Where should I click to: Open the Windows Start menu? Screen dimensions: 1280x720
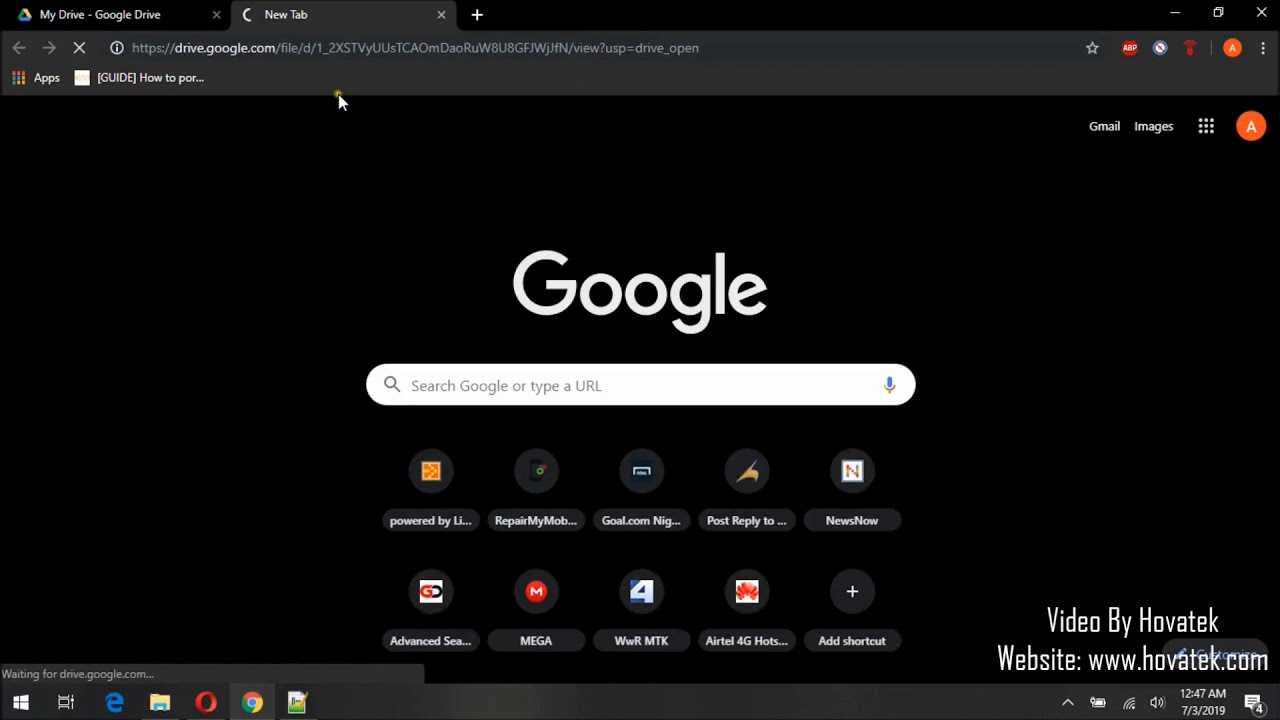click(x=21, y=702)
